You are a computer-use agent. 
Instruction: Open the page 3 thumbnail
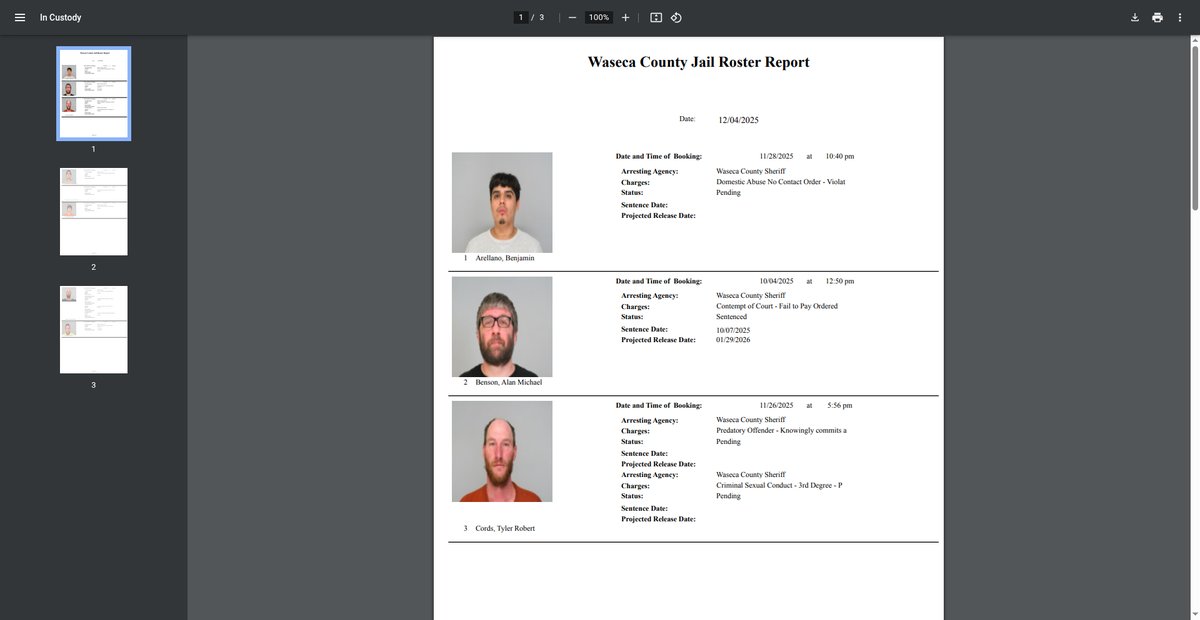(x=94, y=329)
